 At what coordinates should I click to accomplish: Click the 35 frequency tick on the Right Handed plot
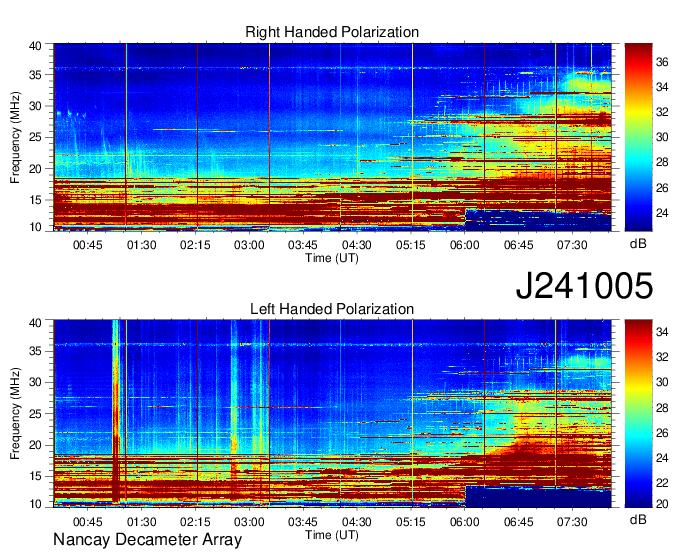coord(35,75)
